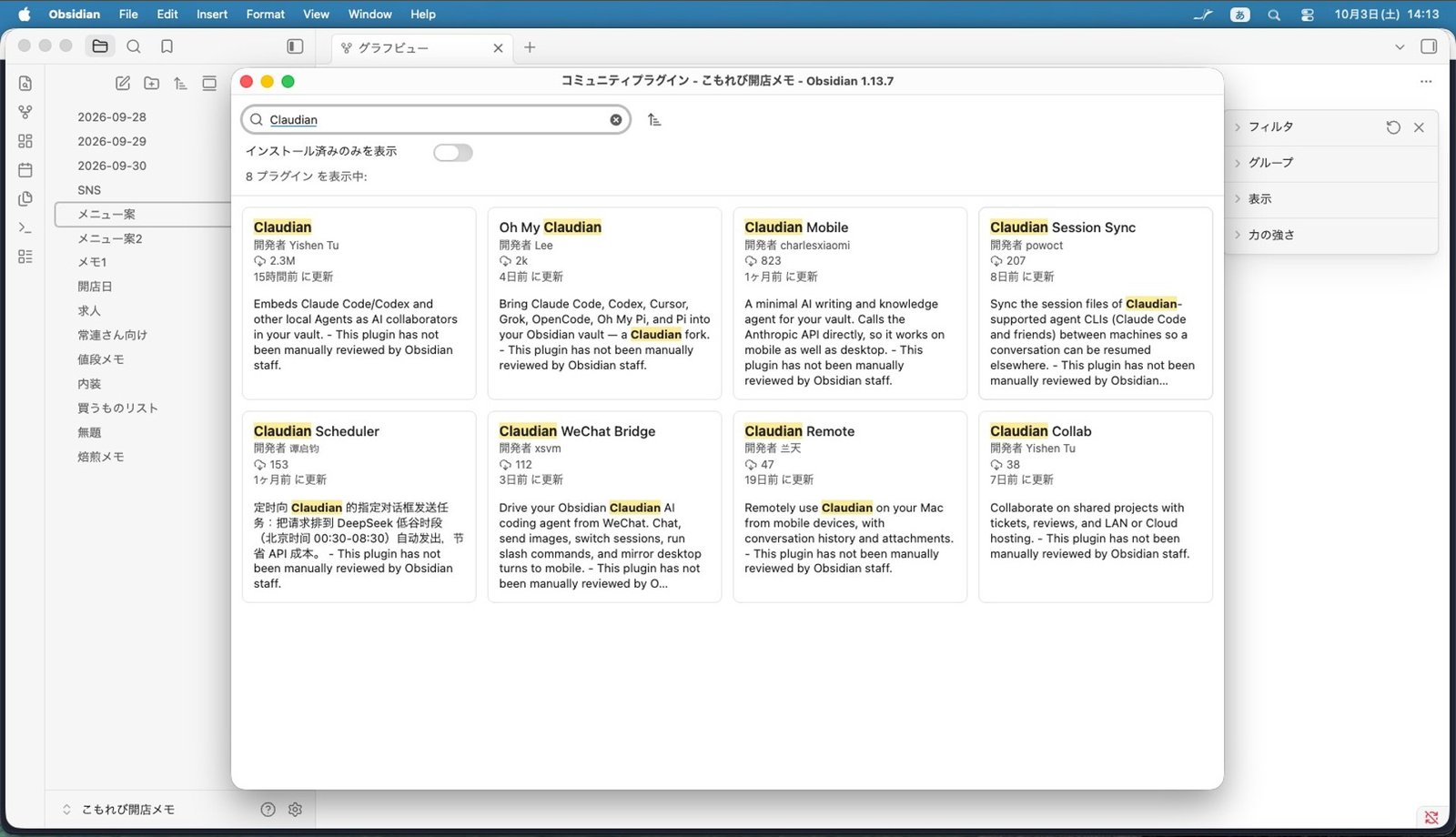Open the canvas ribbon icon
This screenshot has height=837, width=1456.
(x=25, y=141)
